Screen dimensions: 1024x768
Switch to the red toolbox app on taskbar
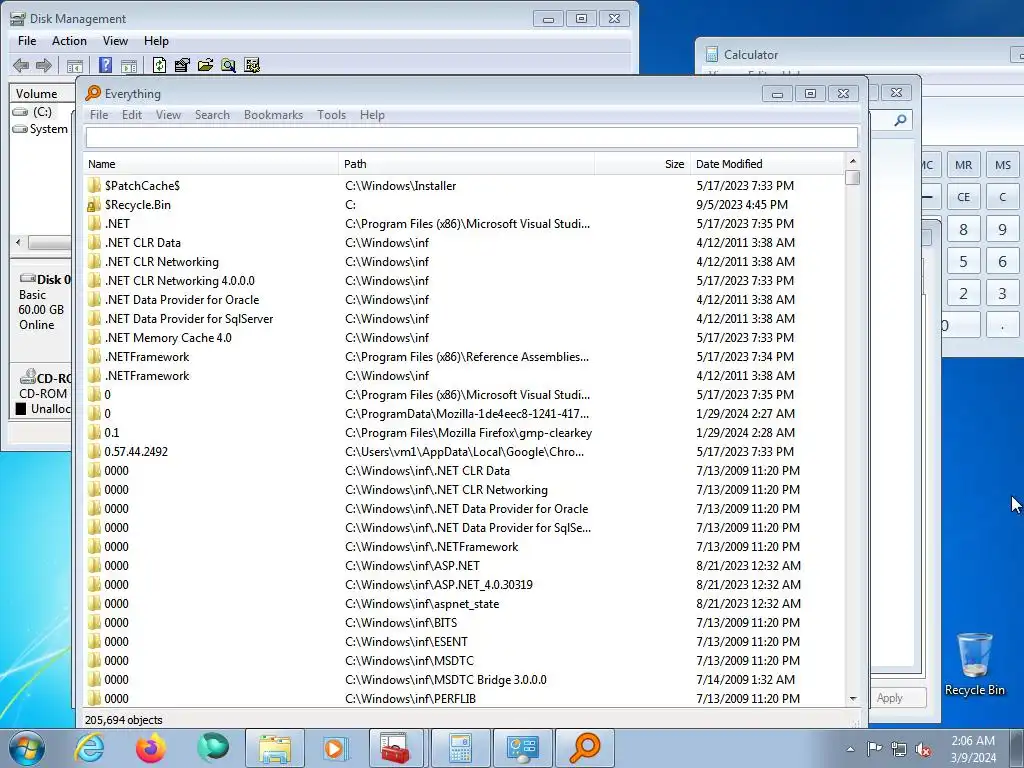pos(397,748)
